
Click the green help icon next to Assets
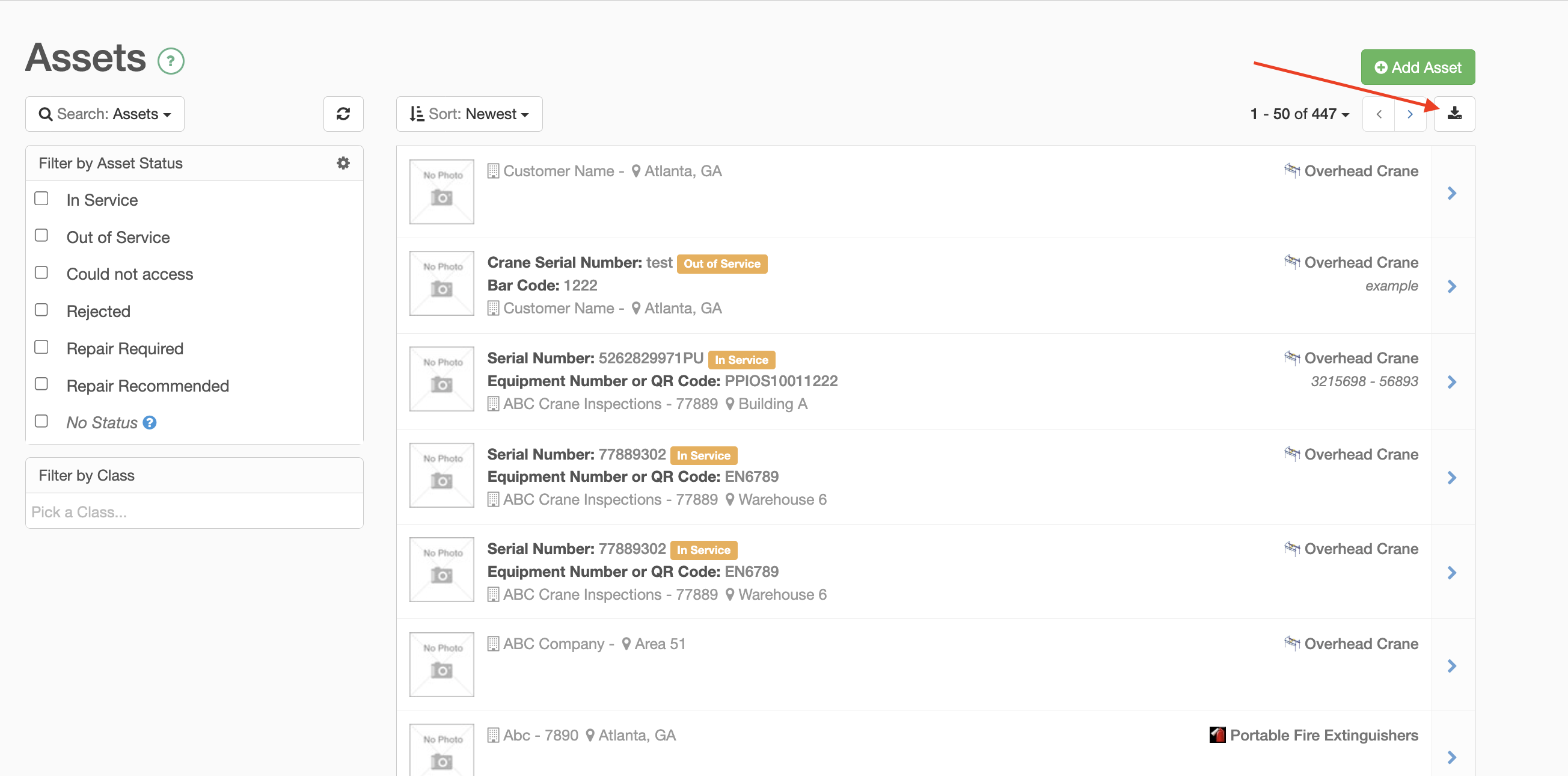click(171, 61)
